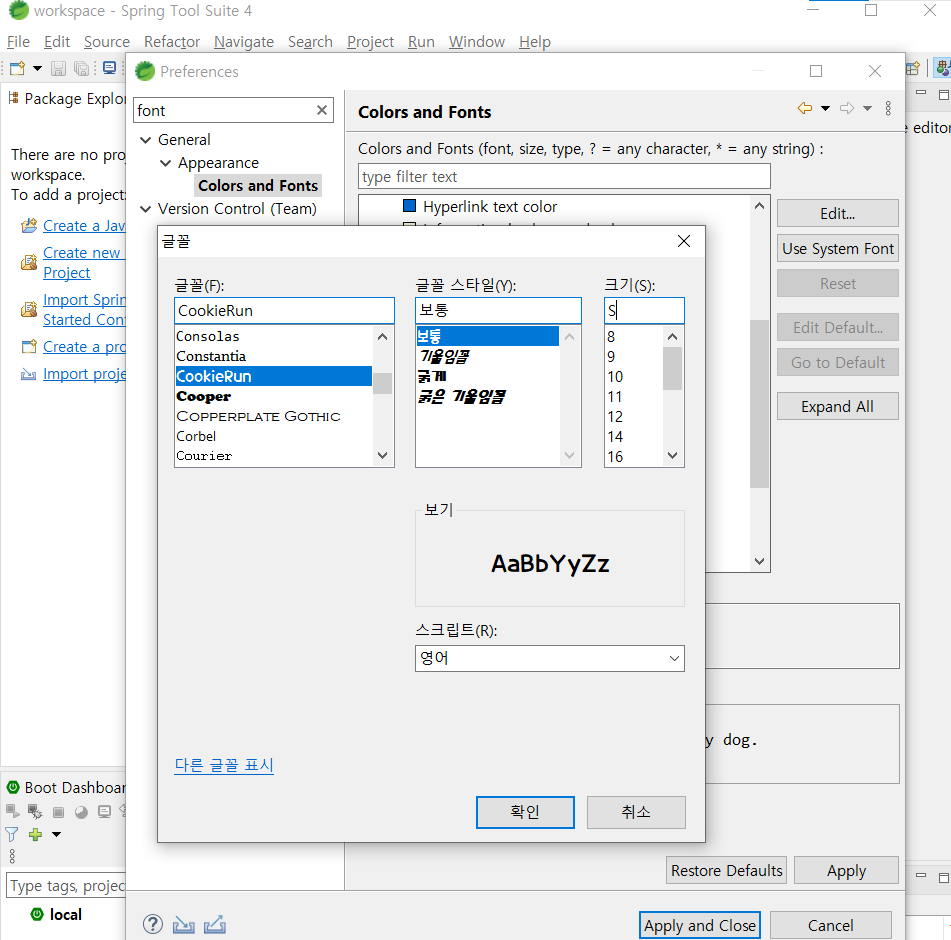Click the Hyperlink text color swatch
The width and height of the screenshot is (951, 940).
409,206
